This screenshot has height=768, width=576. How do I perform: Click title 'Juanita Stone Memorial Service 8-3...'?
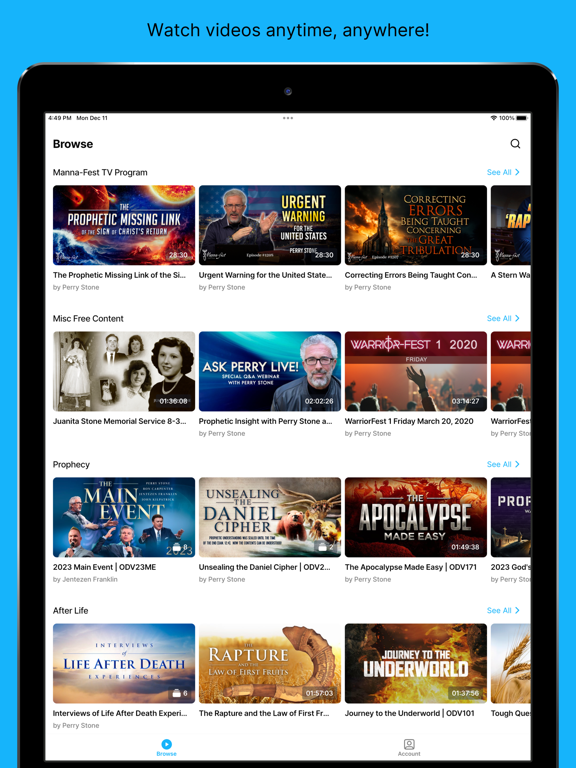[120, 421]
